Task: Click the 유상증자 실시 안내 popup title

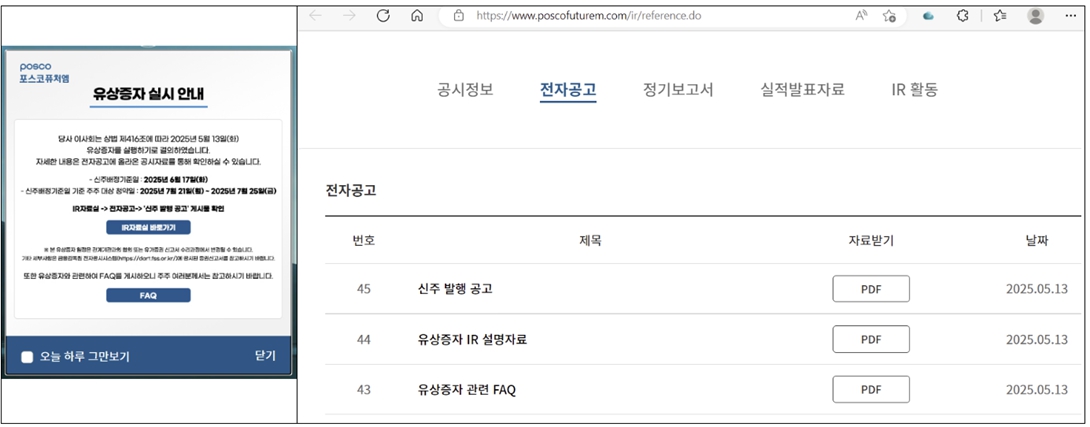Action: (x=149, y=94)
